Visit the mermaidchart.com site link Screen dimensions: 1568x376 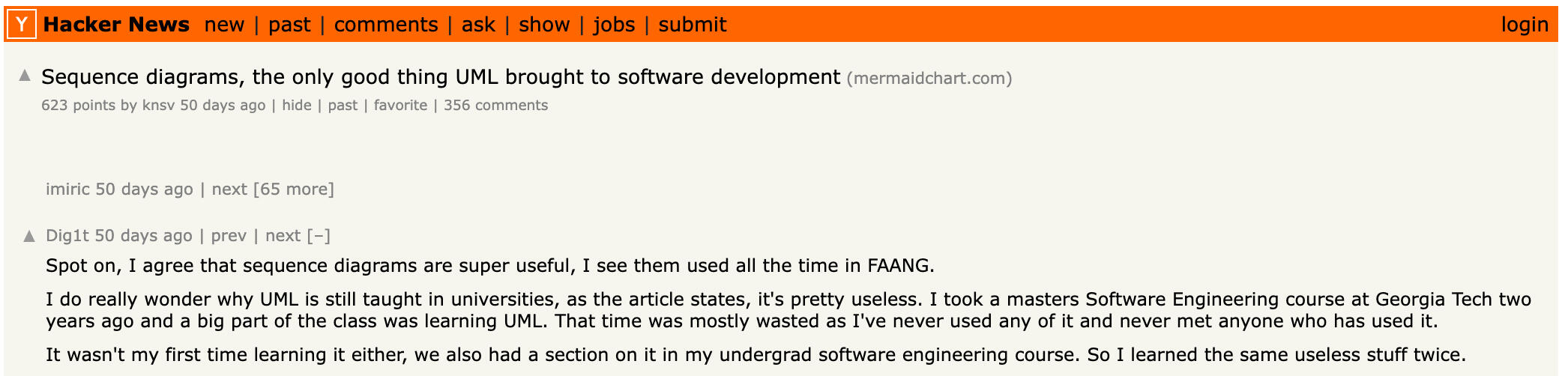[929, 79]
